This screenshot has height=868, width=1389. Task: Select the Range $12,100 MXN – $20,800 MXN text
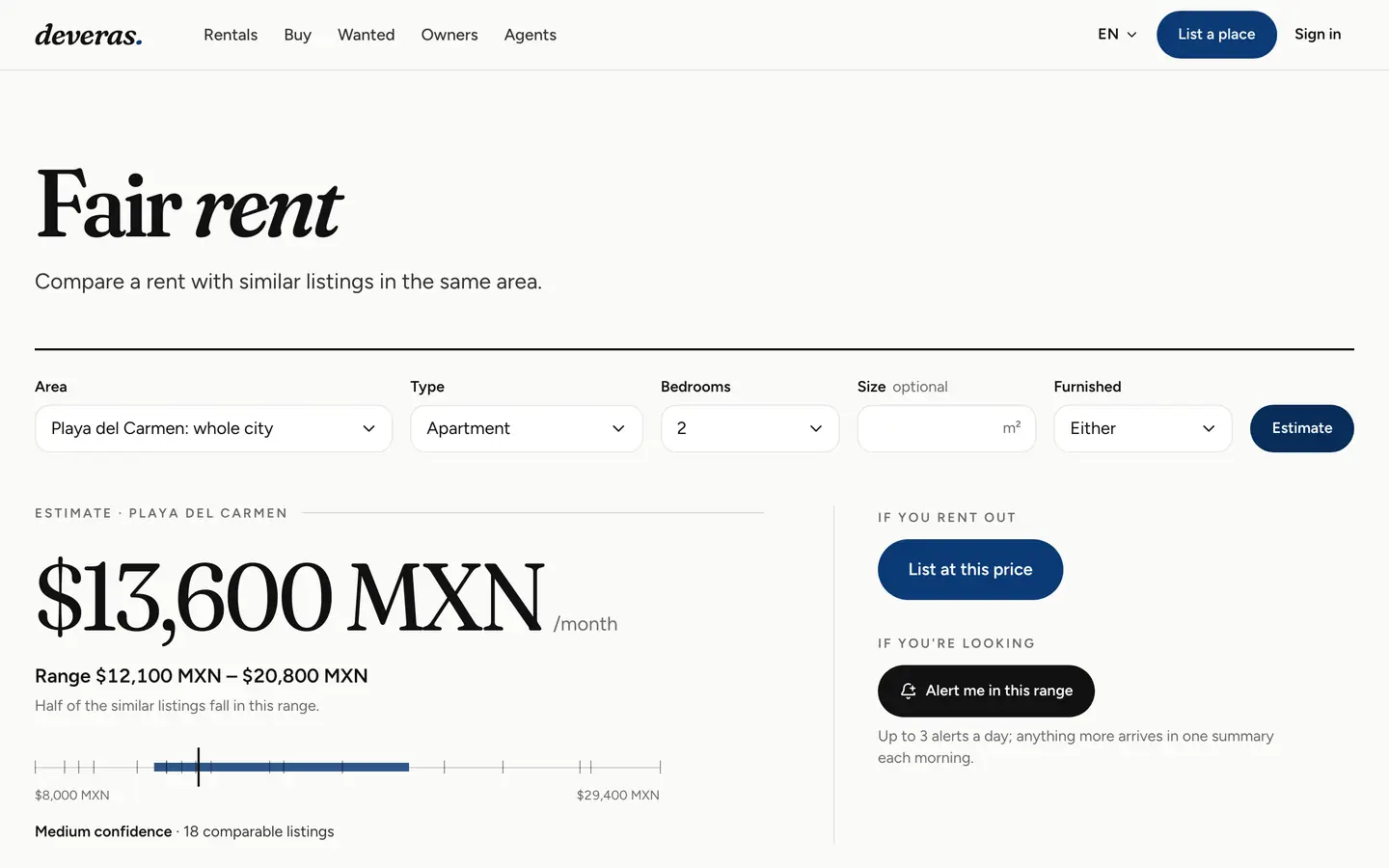[x=202, y=676]
